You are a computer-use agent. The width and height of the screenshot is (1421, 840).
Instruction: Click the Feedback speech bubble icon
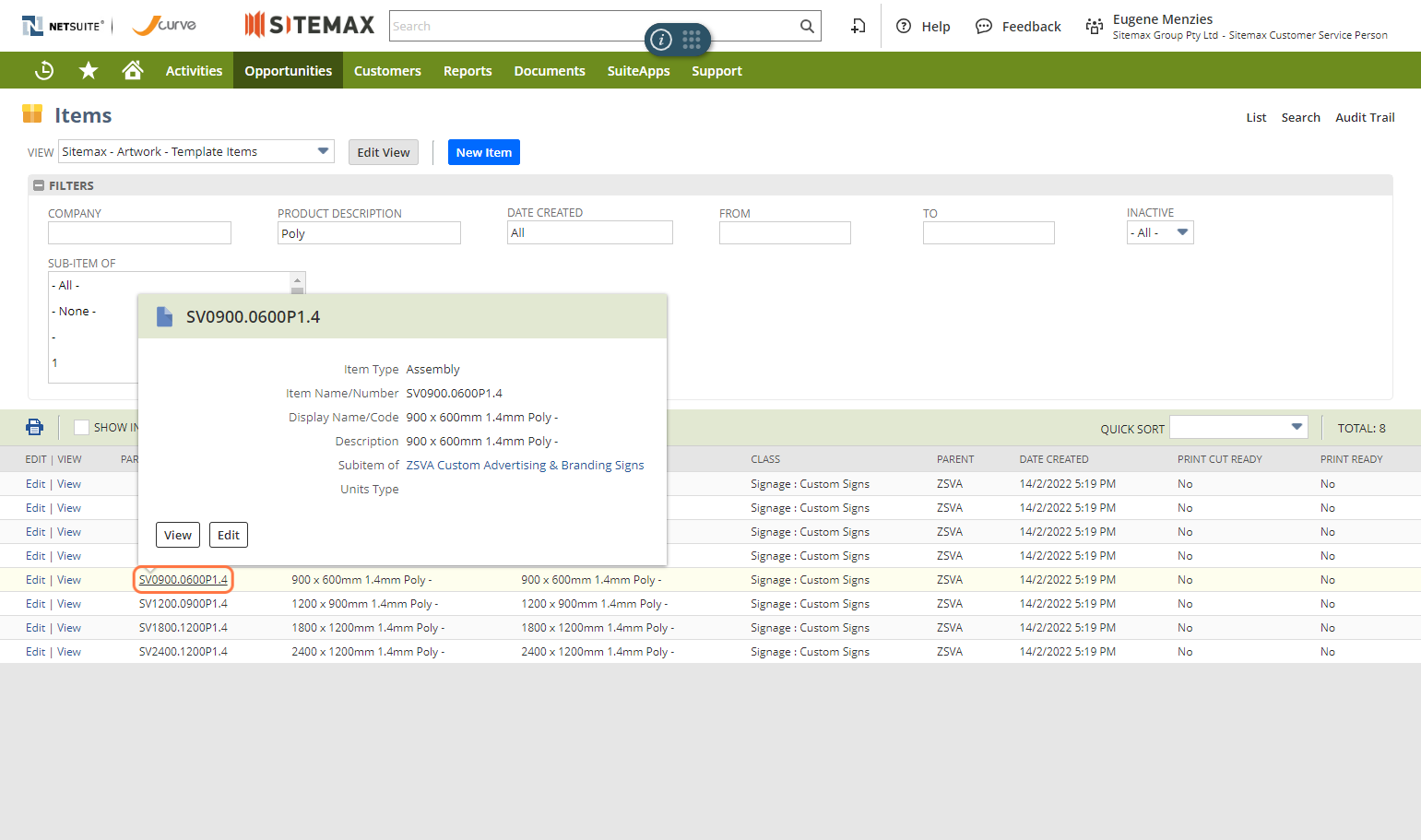pos(984,27)
